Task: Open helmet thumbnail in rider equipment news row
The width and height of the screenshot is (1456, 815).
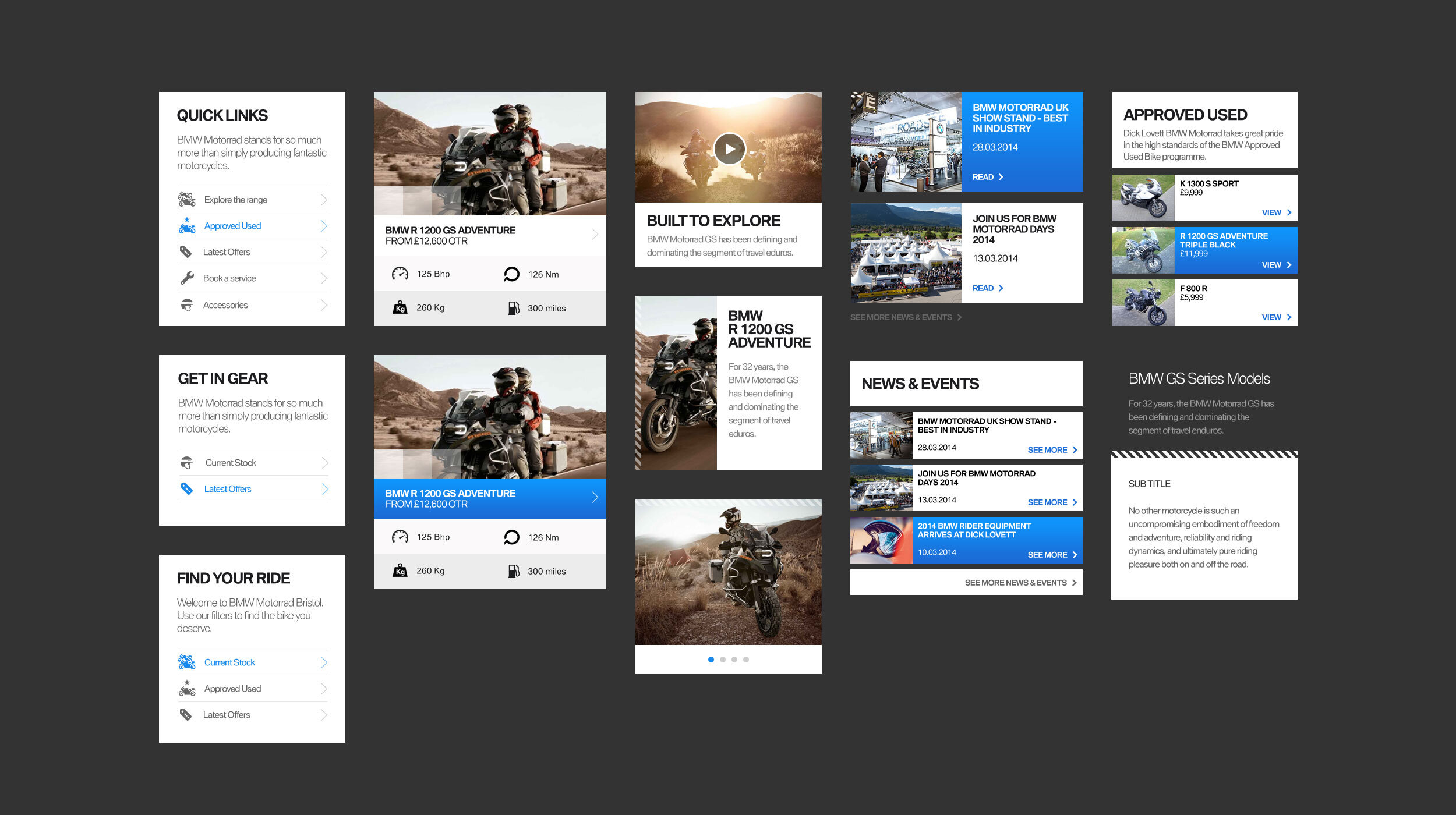Action: [x=881, y=540]
